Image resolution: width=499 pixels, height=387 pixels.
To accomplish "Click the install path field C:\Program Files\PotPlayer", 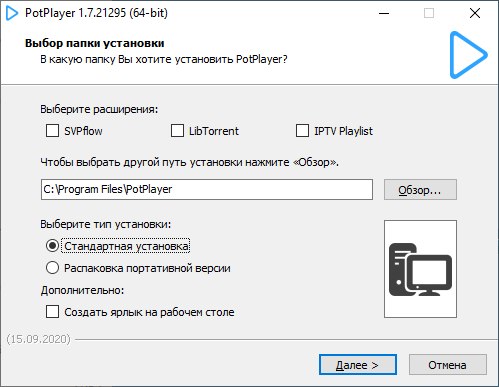I will point(207,189).
